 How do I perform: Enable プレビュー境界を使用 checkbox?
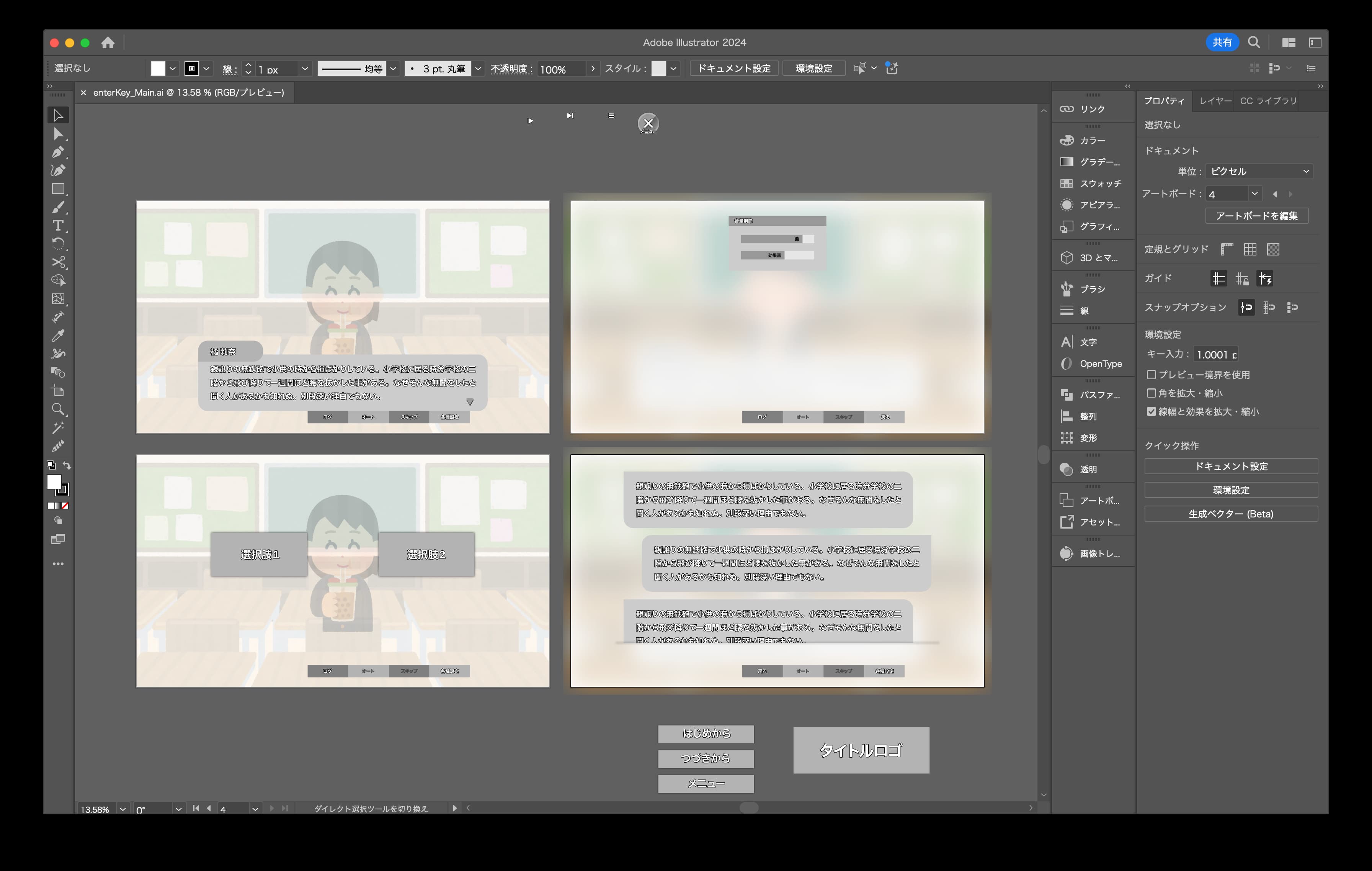(1151, 375)
